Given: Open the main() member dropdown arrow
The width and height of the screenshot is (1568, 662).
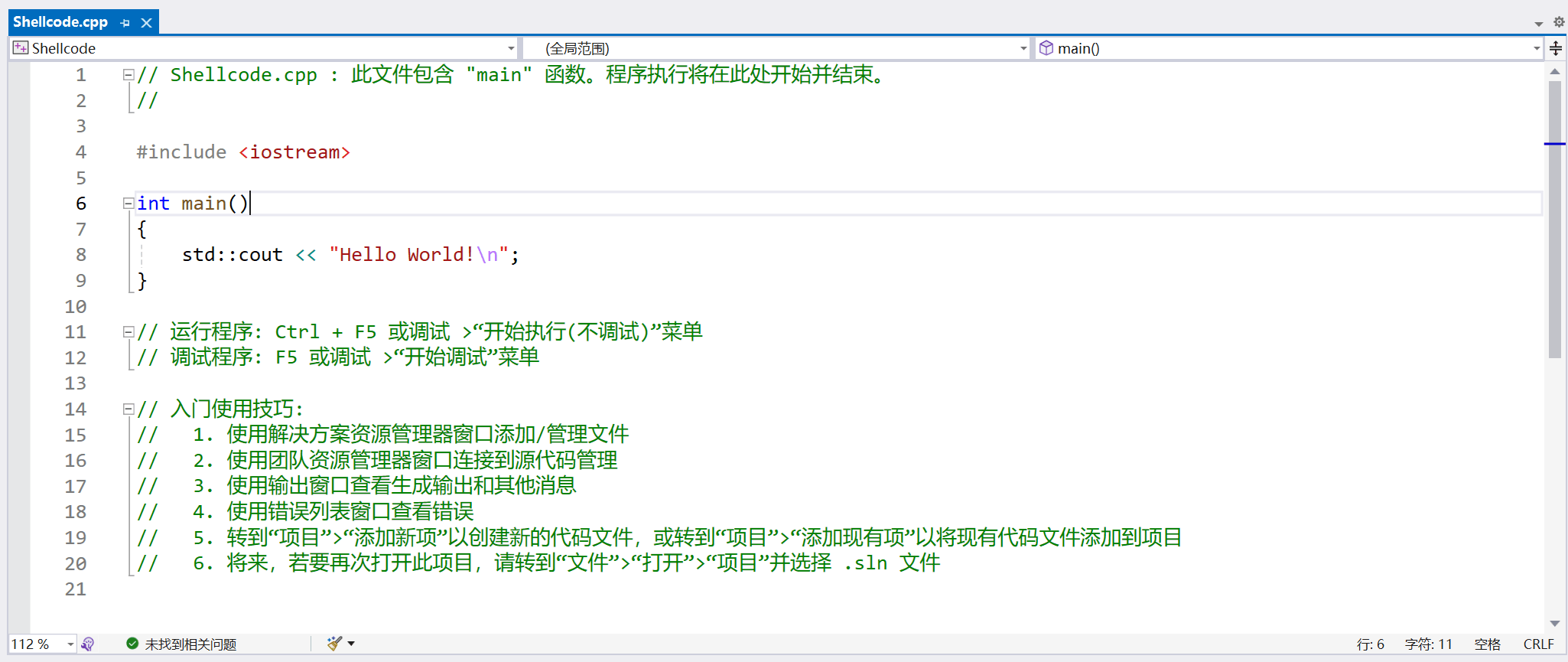Looking at the screenshot, I should tap(1536, 48).
